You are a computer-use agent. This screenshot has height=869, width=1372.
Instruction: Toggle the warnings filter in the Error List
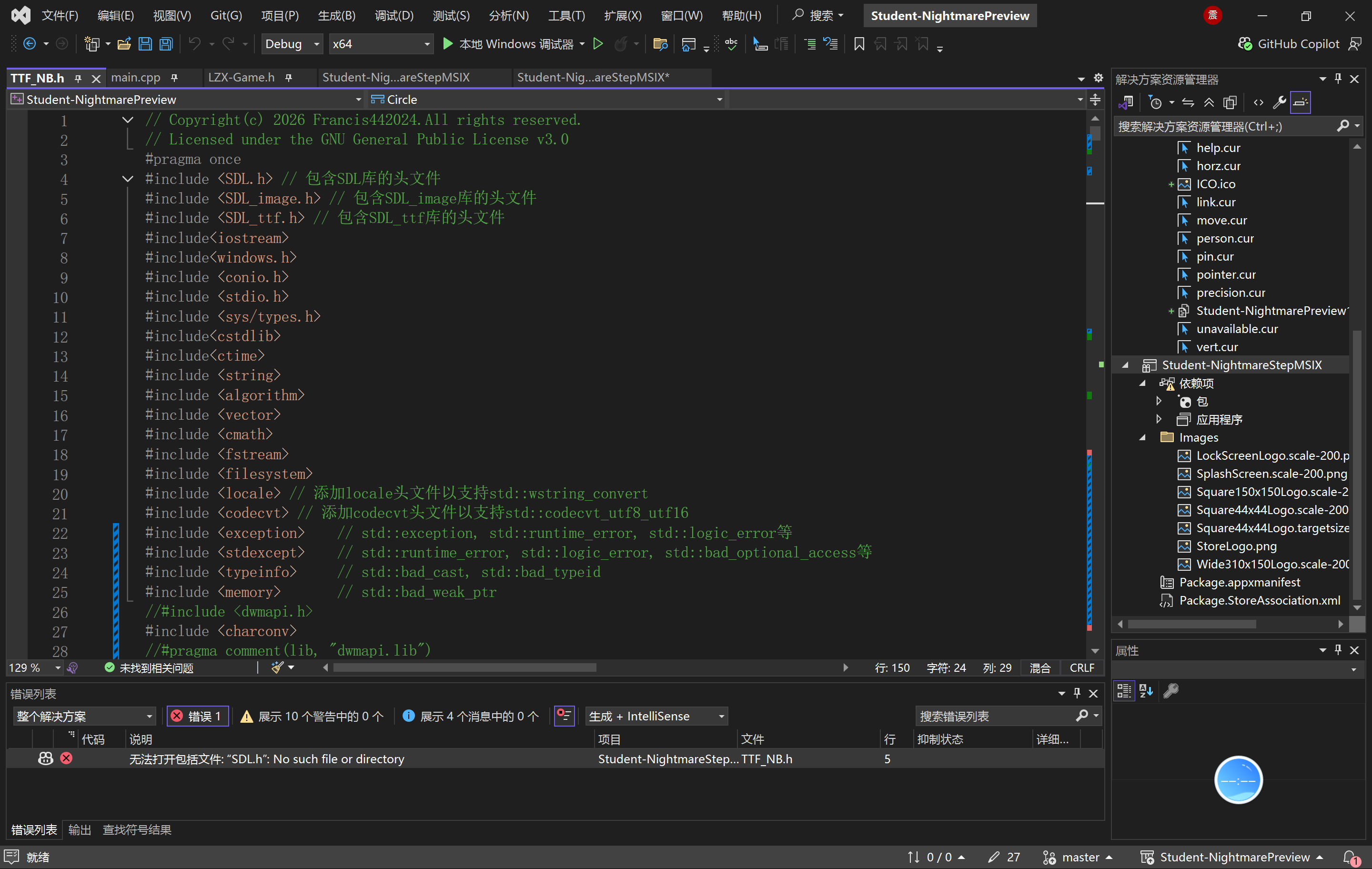point(312,716)
